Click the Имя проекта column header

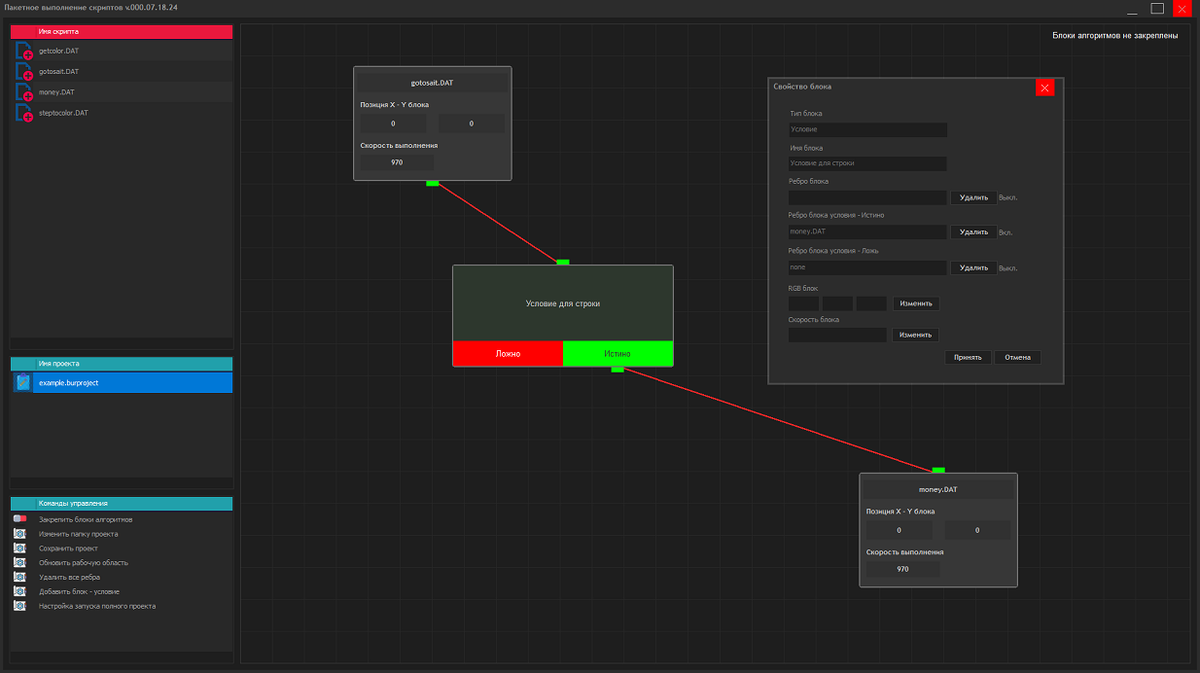(122, 364)
